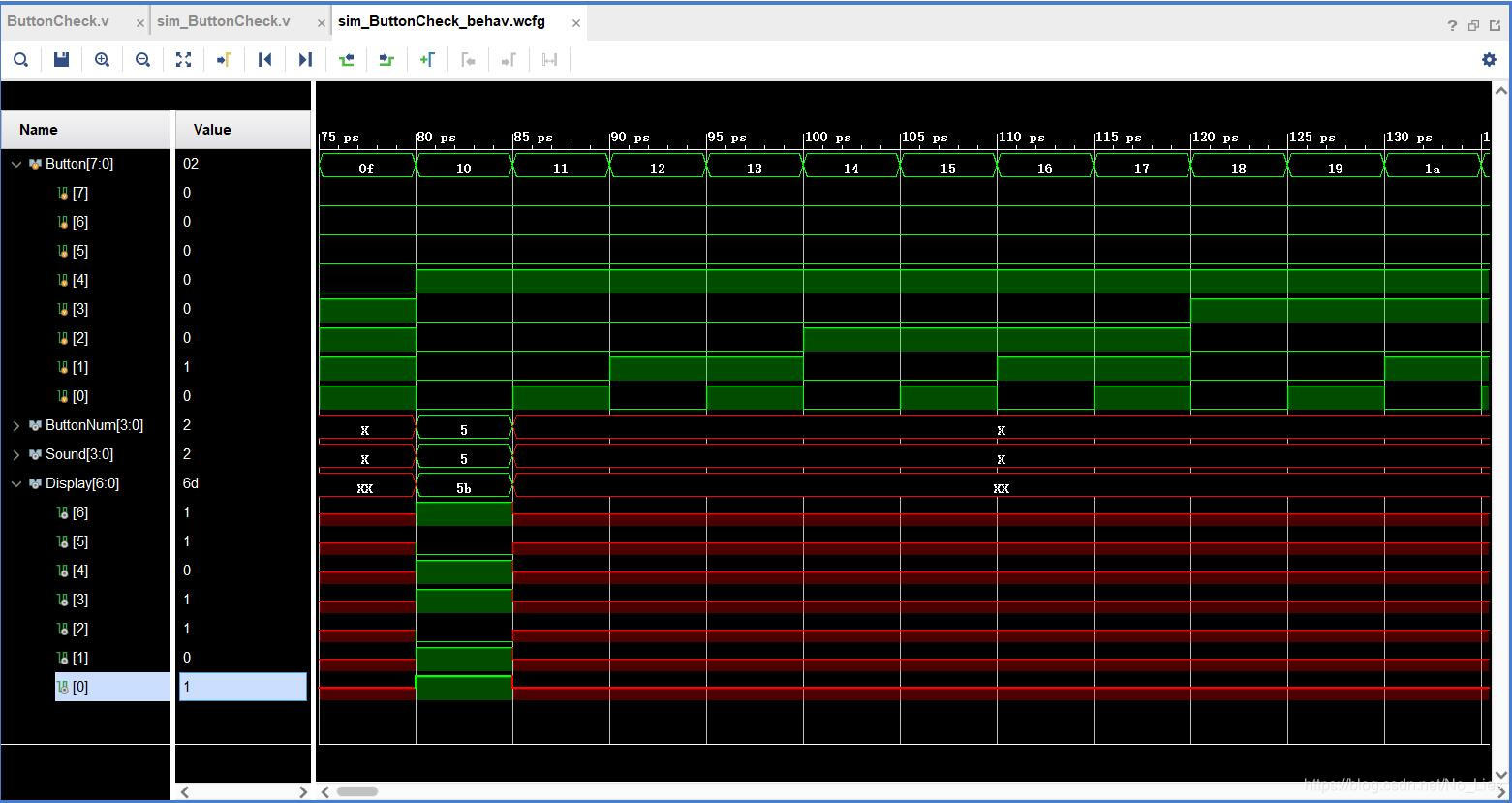This screenshot has width=1512, height=803.
Task: Open the help question mark icon
Action: [x=1452, y=26]
